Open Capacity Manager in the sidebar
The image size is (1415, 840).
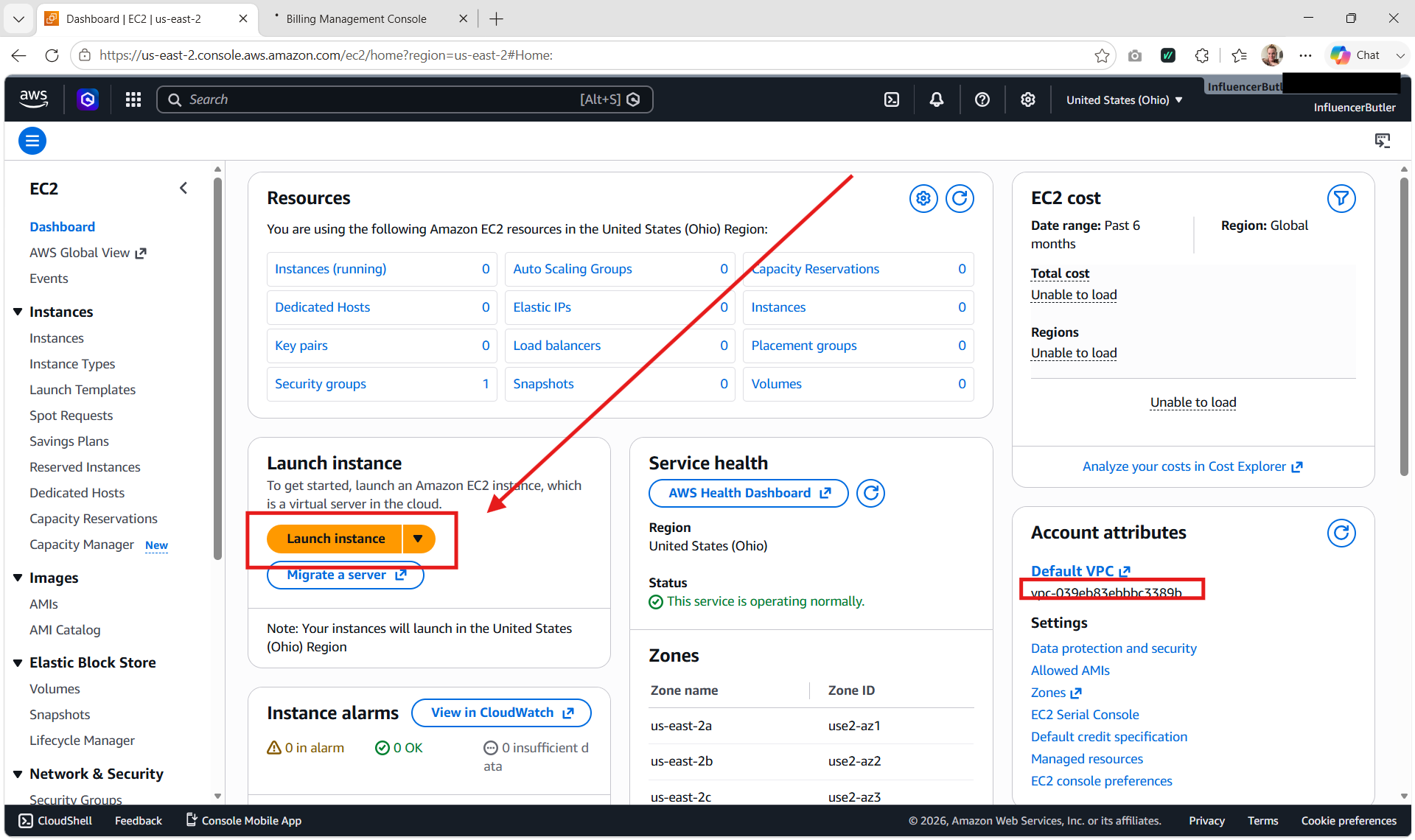pos(82,545)
